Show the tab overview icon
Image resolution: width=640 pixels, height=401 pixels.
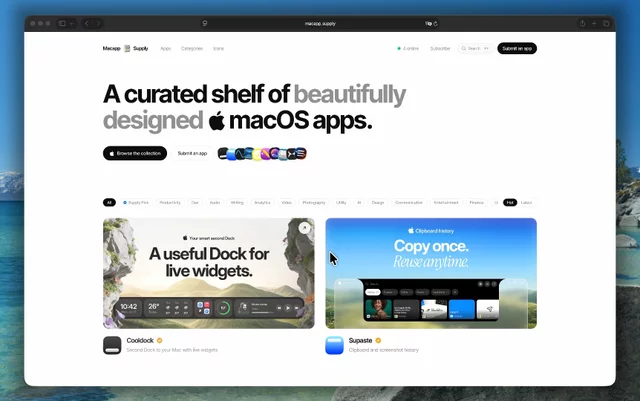click(x=606, y=24)
